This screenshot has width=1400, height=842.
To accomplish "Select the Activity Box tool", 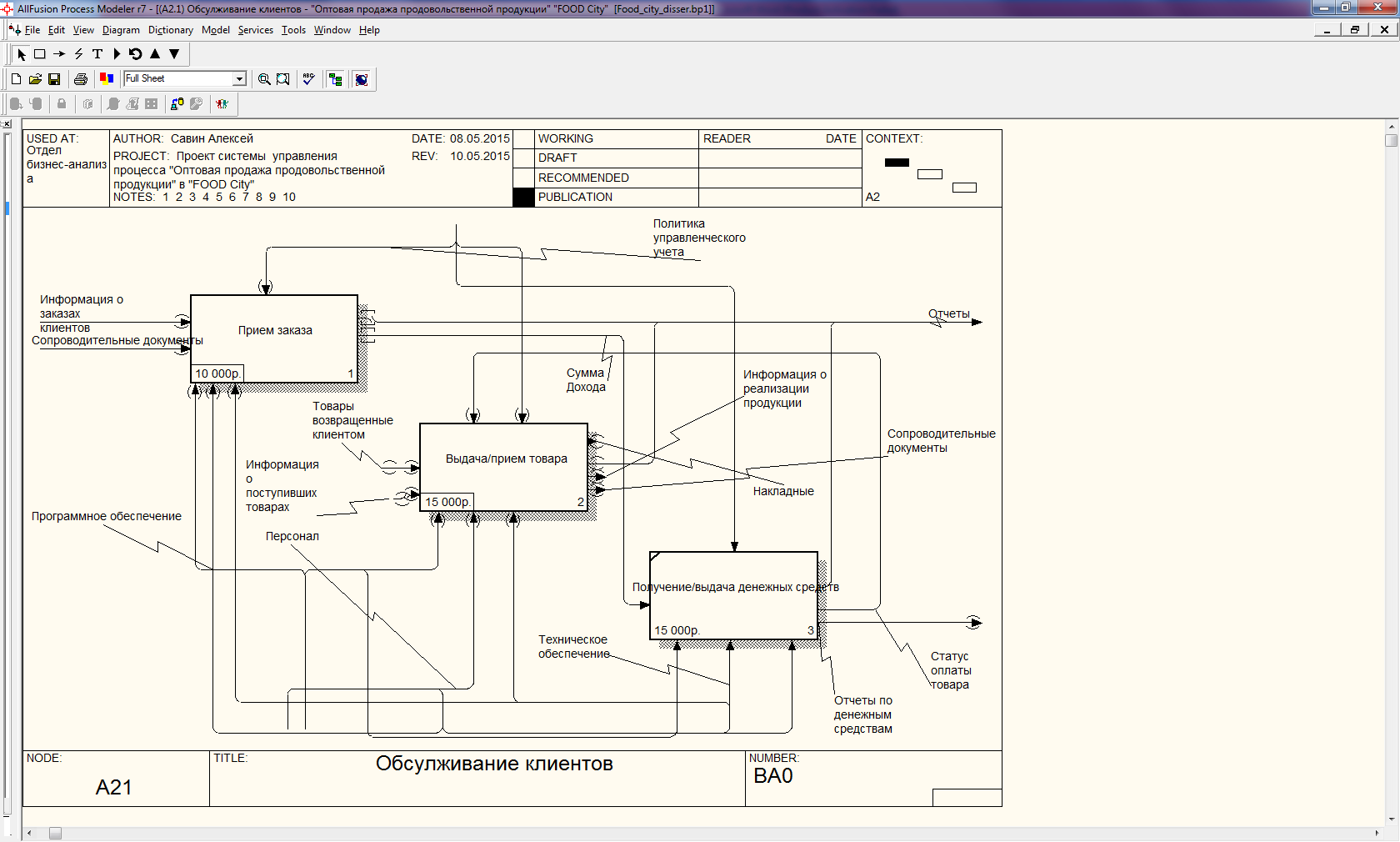I will tap(39, 54).
